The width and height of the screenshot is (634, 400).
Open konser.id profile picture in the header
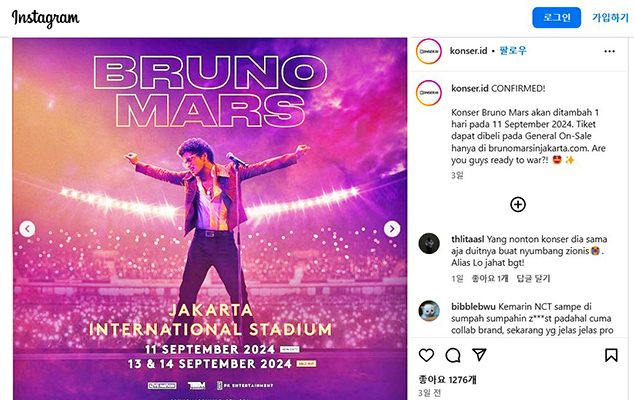(429, 50)
